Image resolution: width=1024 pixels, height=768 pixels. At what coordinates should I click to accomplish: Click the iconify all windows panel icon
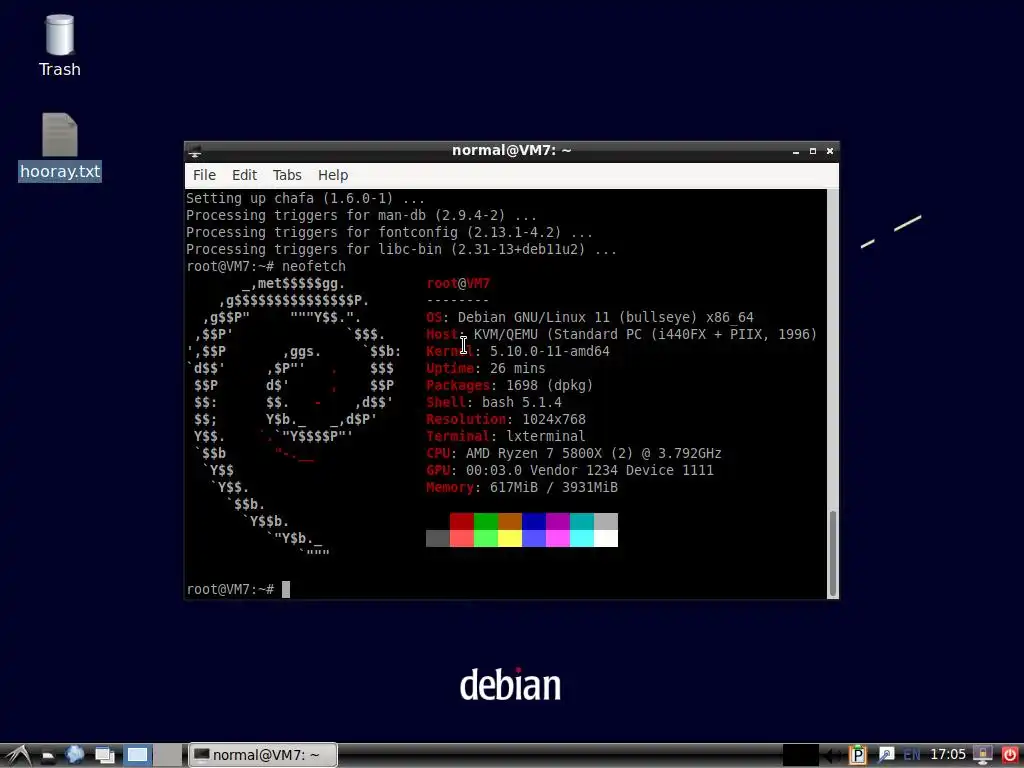click(104, 755)
